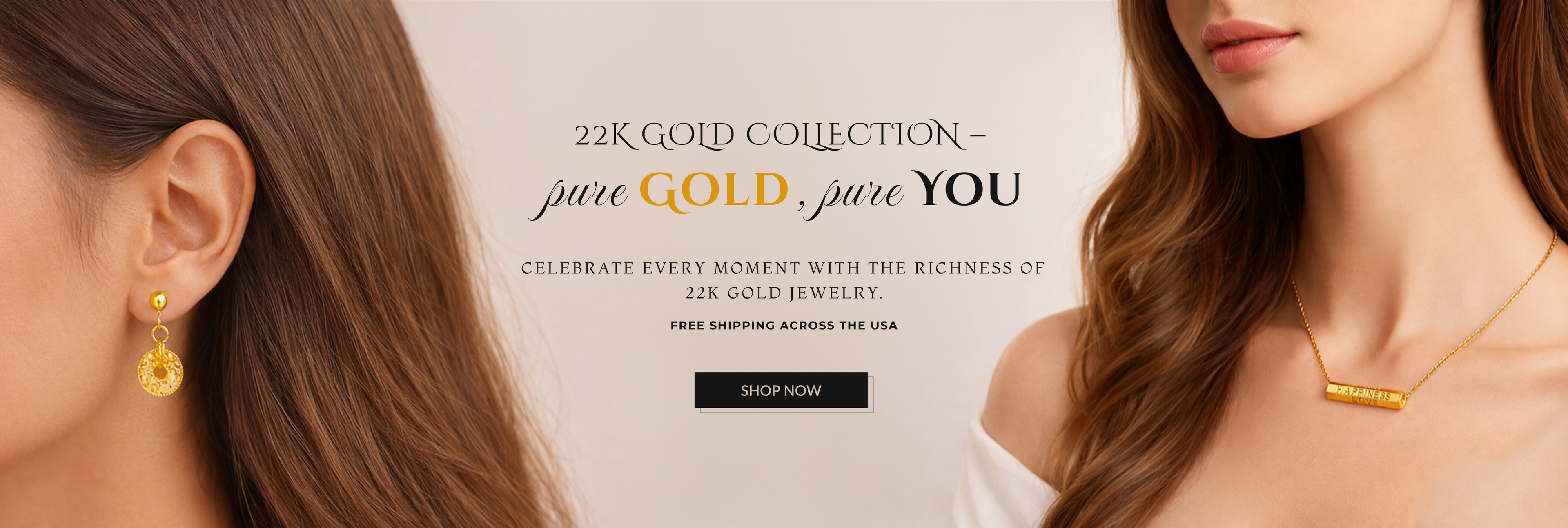Click the gold ball earring stud
Image resolution: width=1568 pixels, height=528 pixels.
(158, 300)
